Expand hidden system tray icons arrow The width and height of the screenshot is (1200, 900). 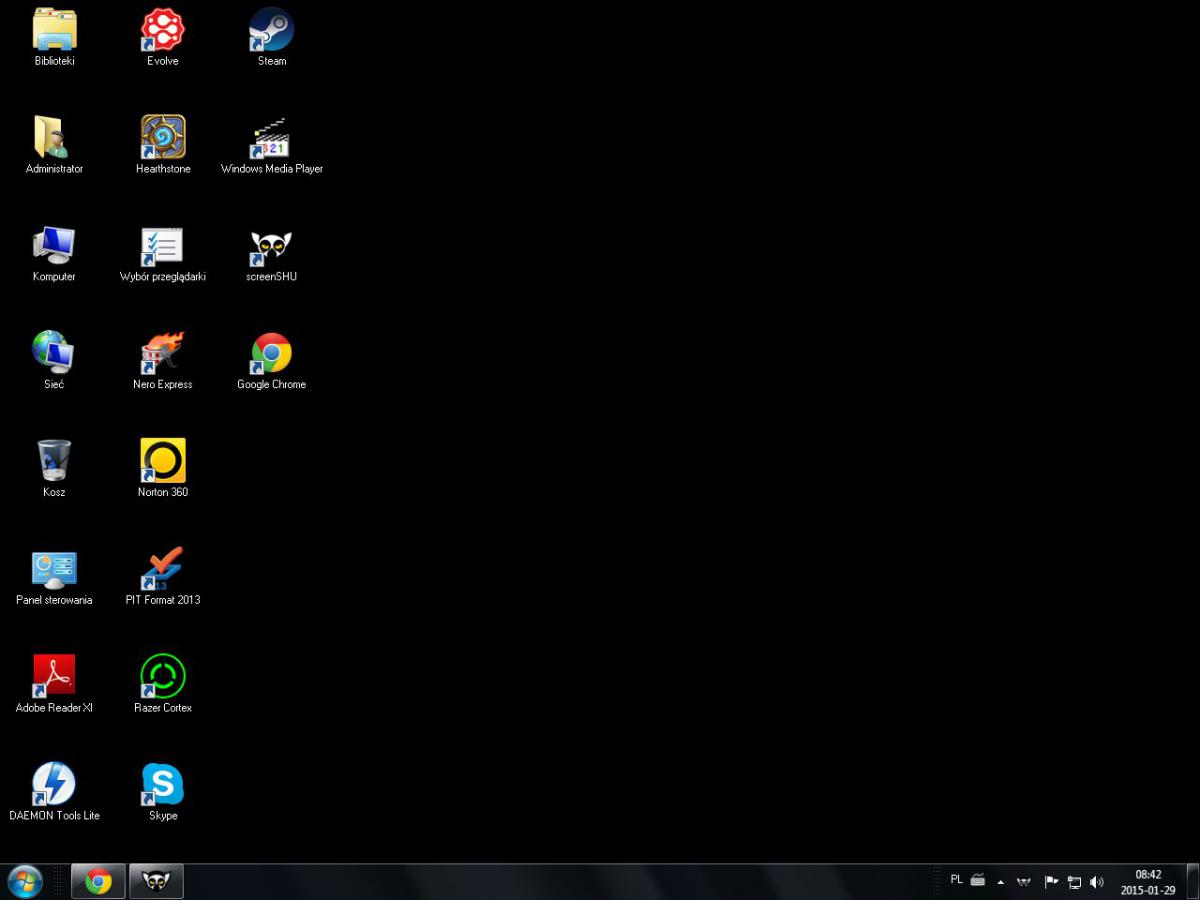[1001, 882]
